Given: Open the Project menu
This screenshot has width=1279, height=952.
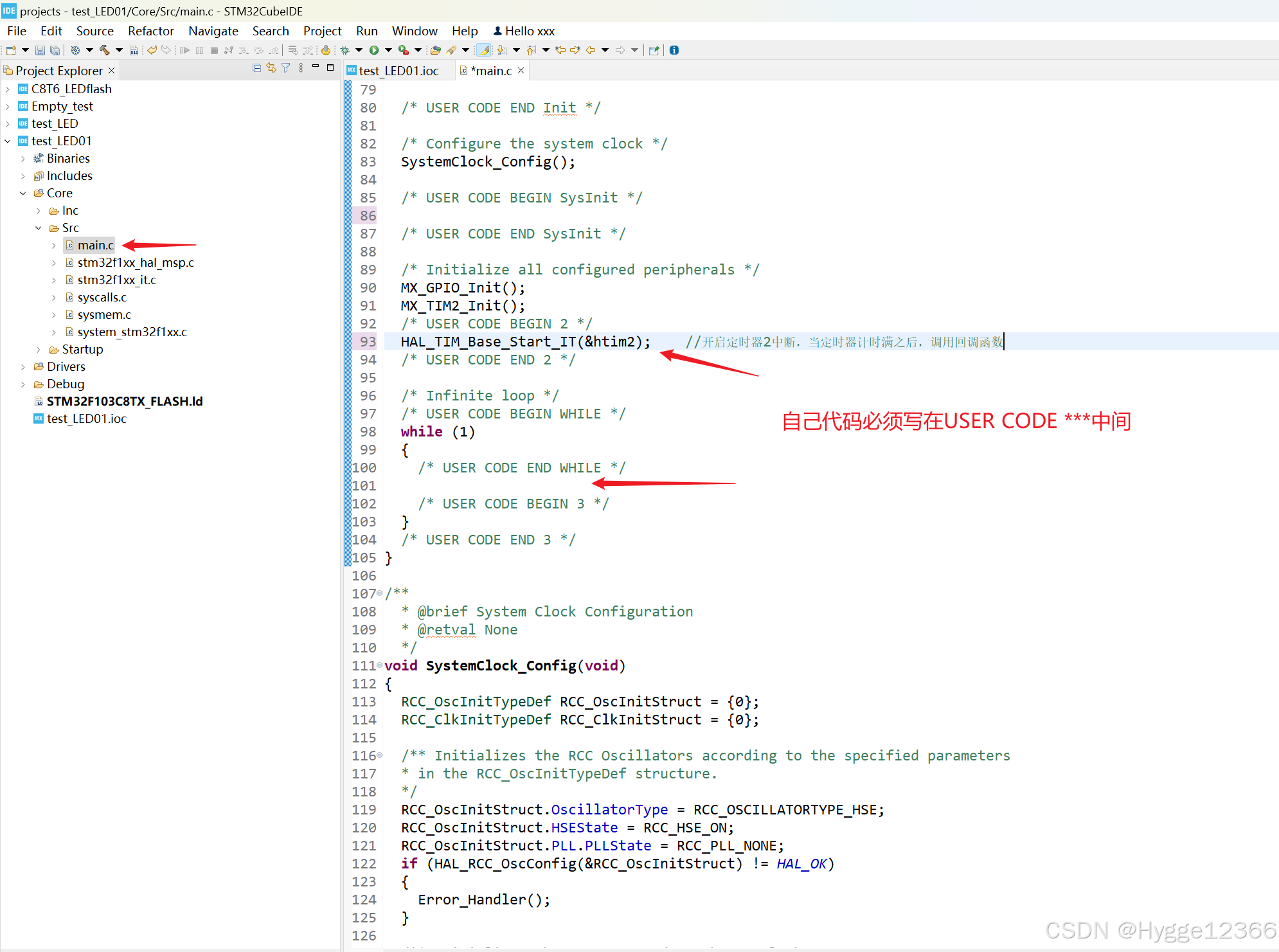Looking at the screenshot, I should pyautogui.click(x=322, y=31).
